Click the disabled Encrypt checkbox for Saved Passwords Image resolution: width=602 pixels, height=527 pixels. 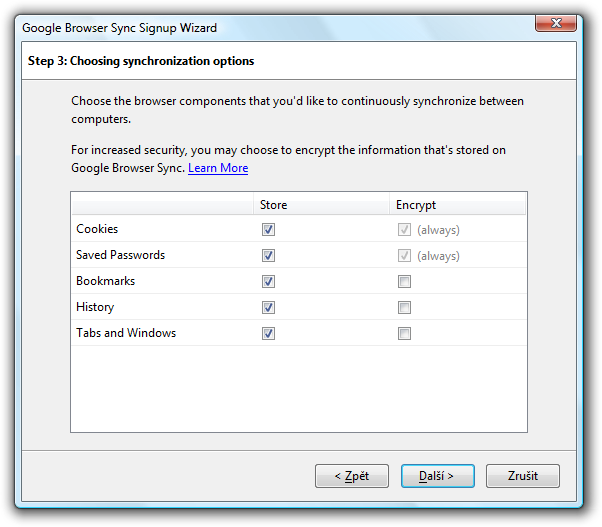(404, 256)
